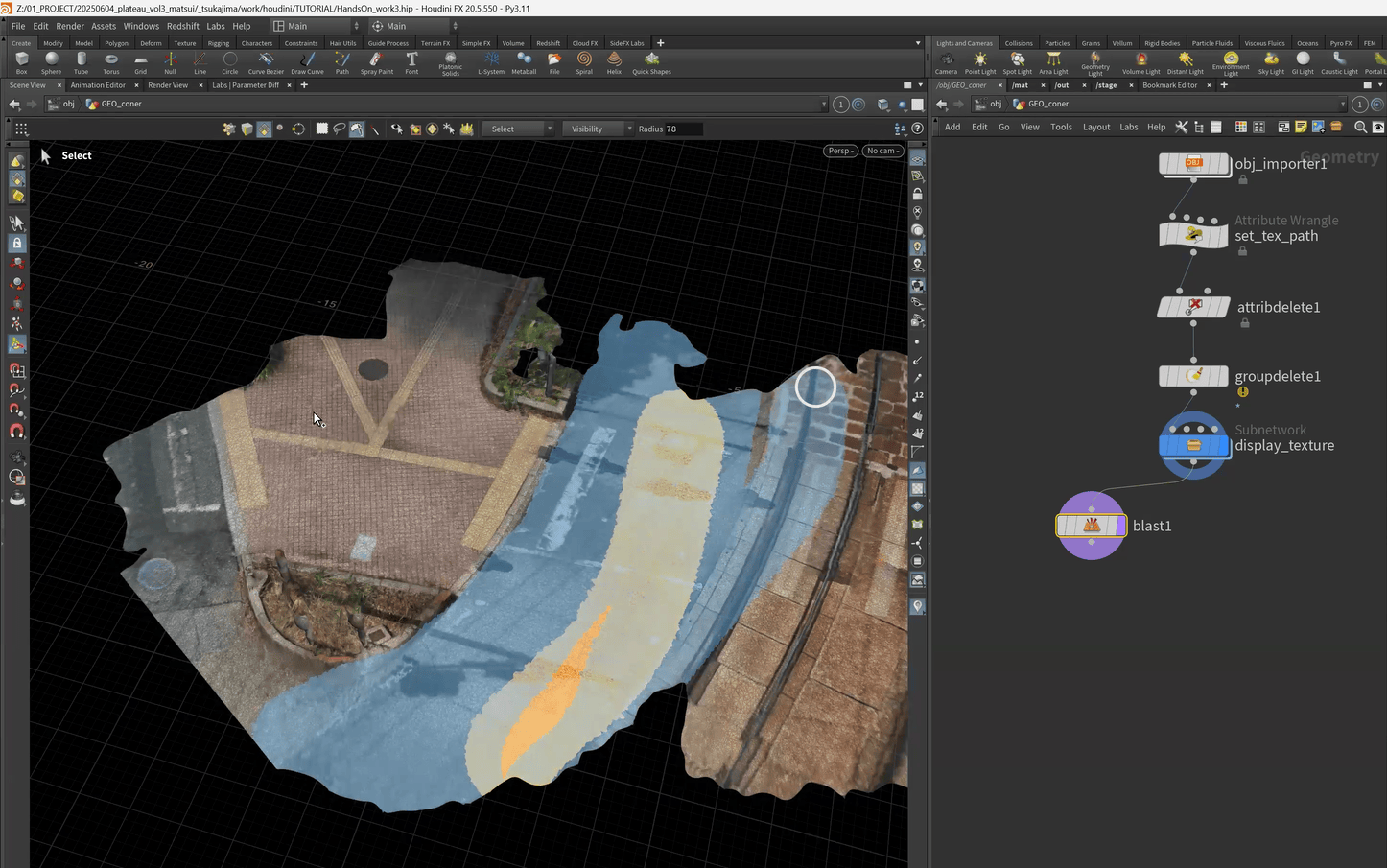1387x868 pixels.
Task: Select the blast1 node
Action: [1091, 526]
